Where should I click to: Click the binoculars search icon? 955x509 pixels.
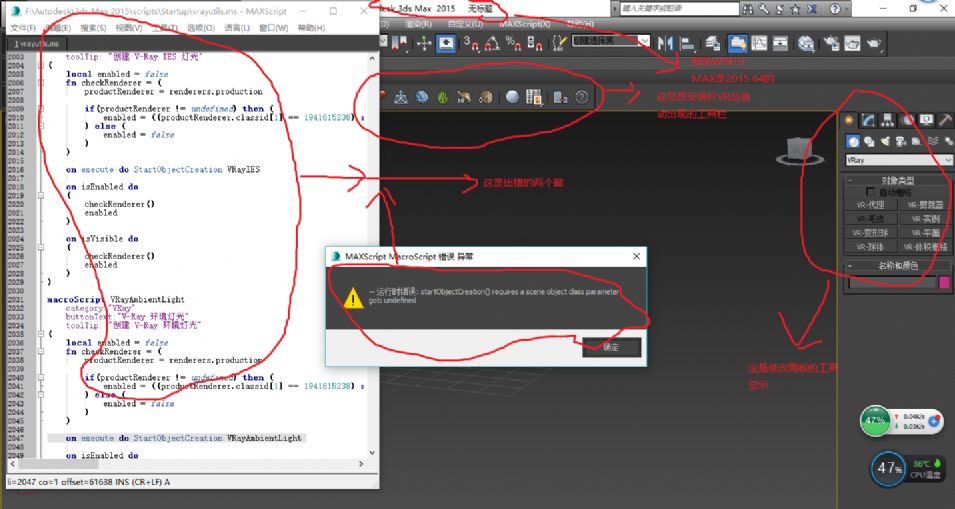(747, 9)
